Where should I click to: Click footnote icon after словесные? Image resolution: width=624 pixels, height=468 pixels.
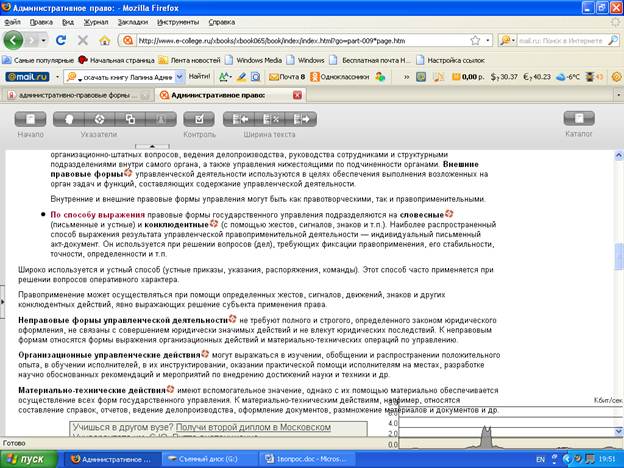tap(449, 214)
